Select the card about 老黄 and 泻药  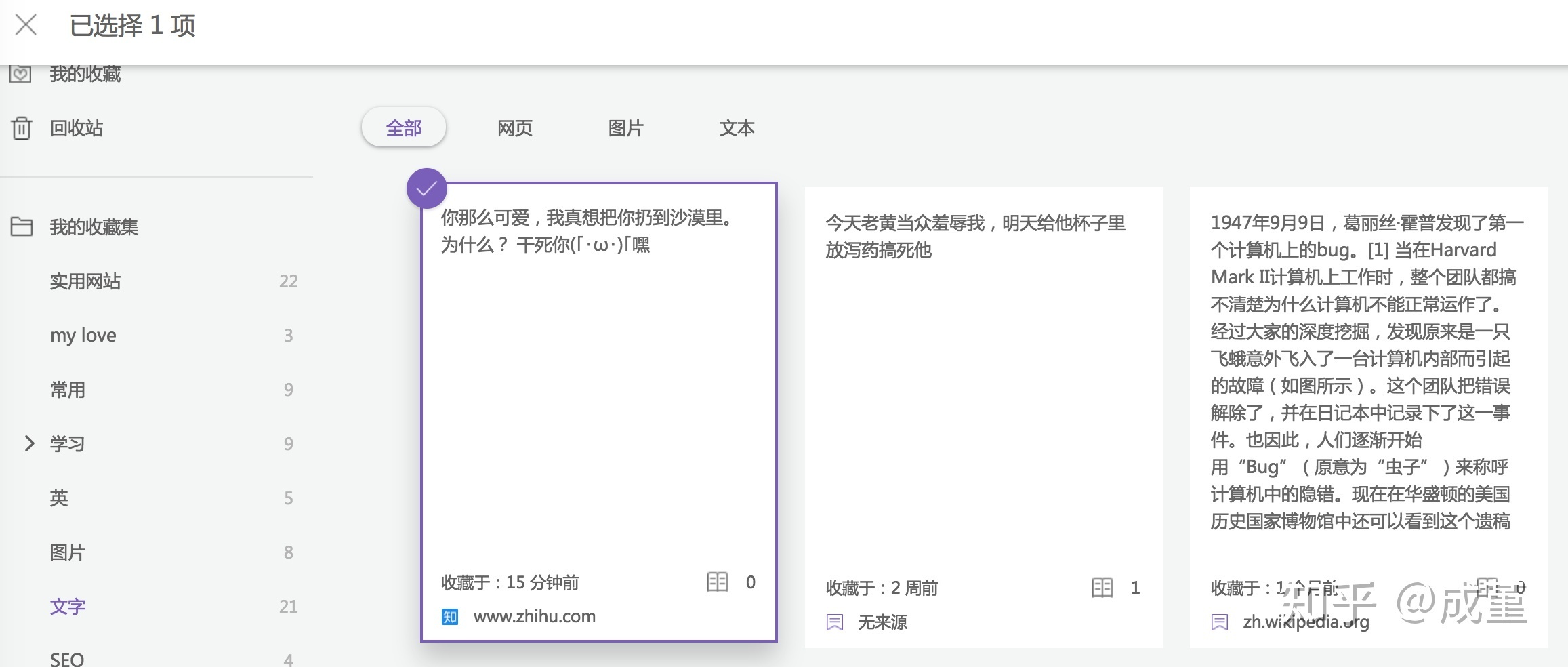pyautogui.click(x=983, y=407)
